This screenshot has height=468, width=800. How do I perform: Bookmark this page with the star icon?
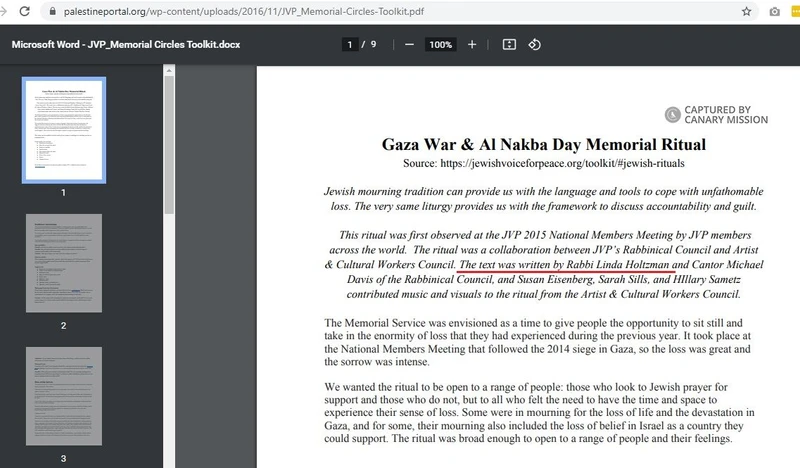pyautogui.click(x=746, y=11)
